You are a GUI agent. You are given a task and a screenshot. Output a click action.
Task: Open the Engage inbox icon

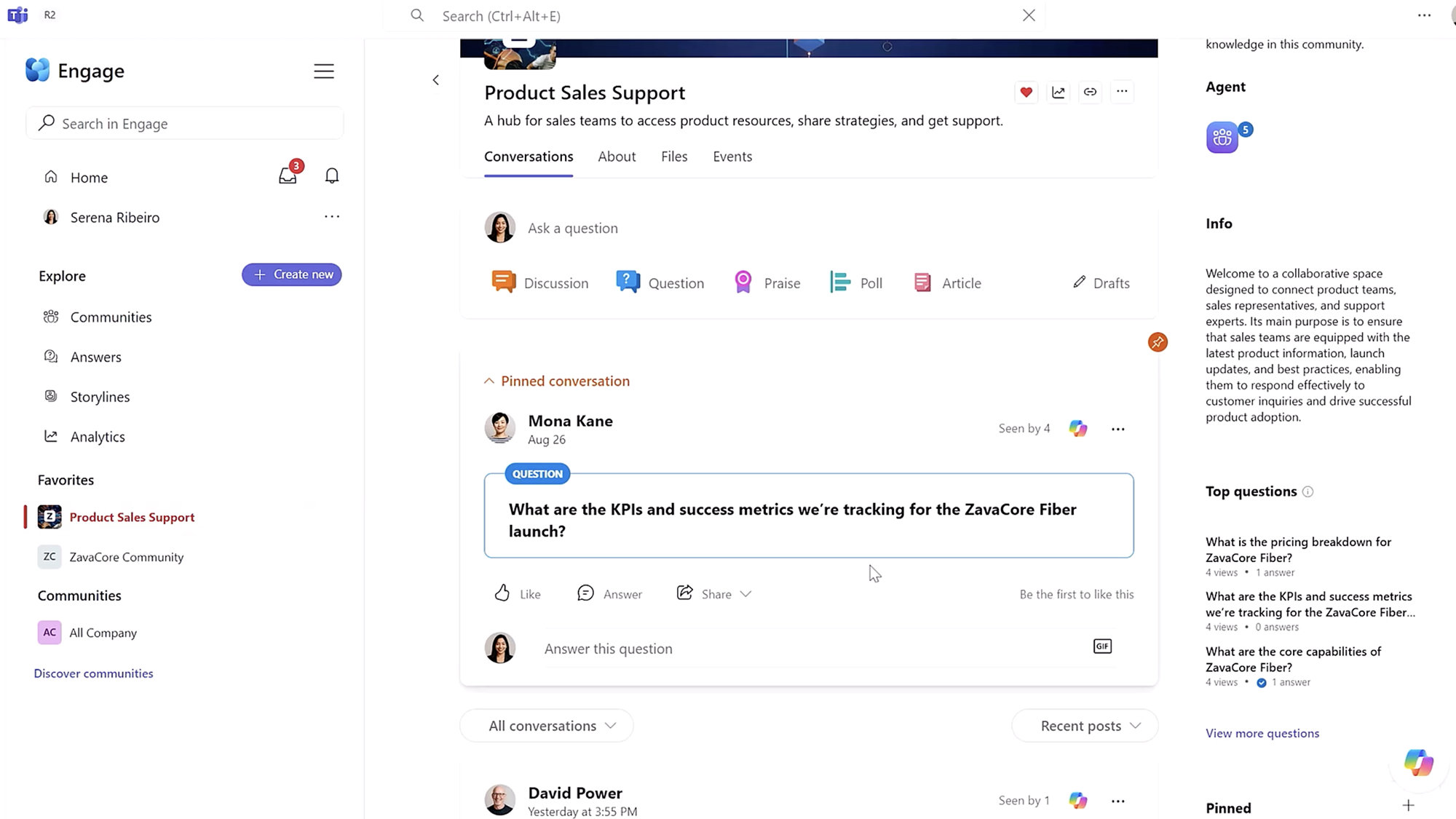[288, 176]
